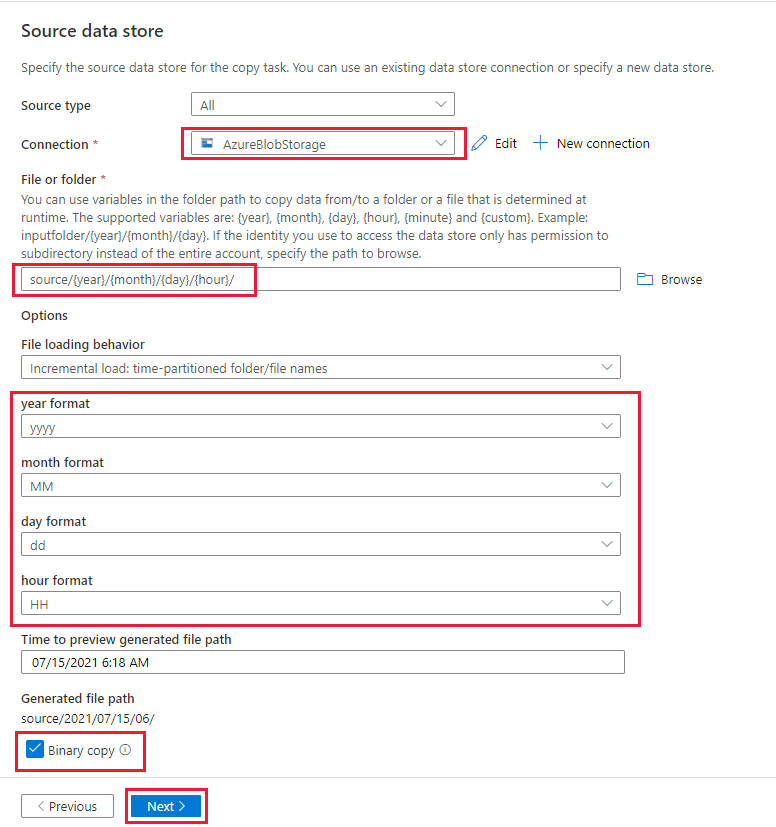Click the Edit pencil icon
Viewport: 776px width, 827px height.
pos(478,143)
